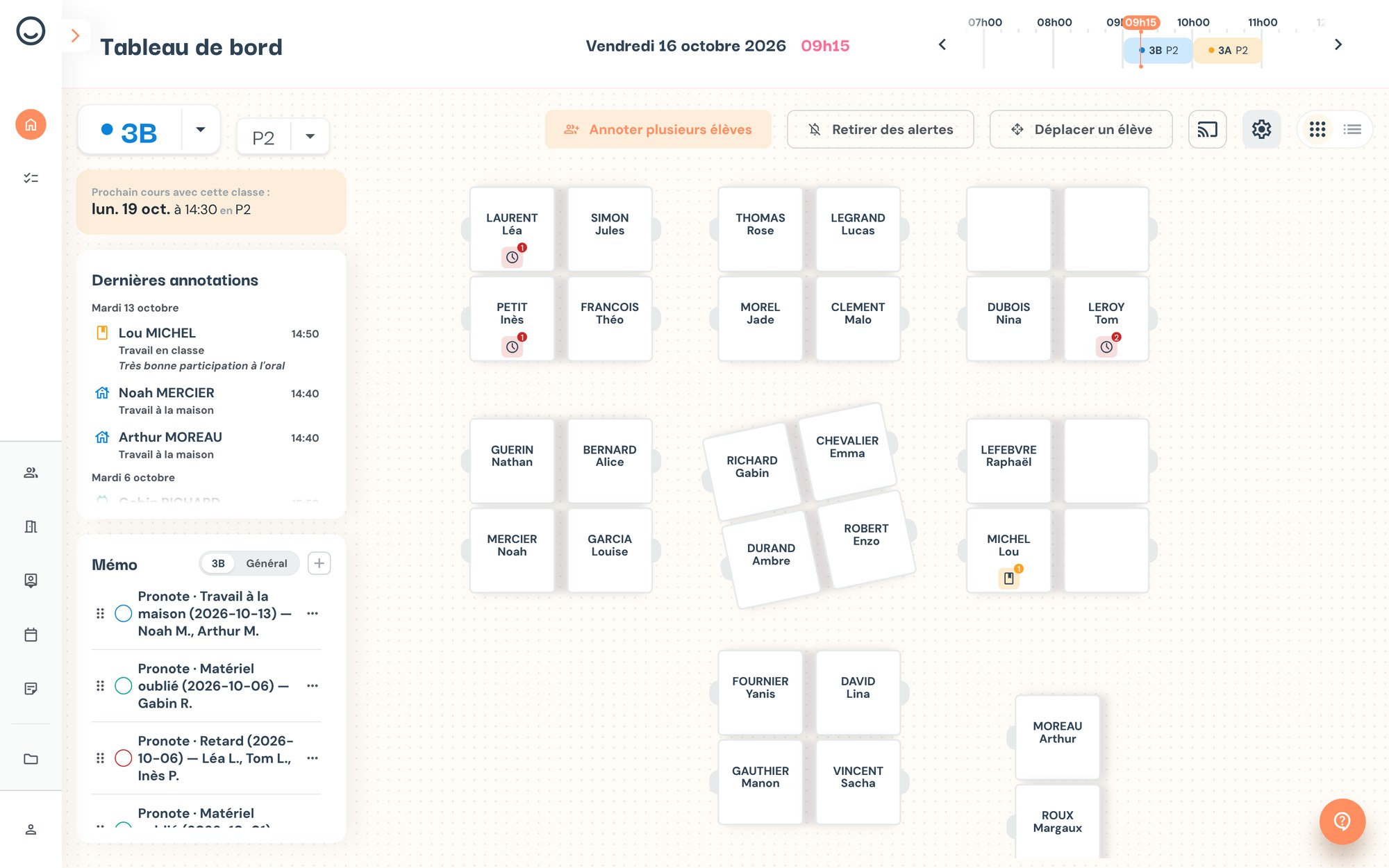This screenshot has height=868, width=1389.
Task: Expand the sidebar with orange chevron
Action: (75, 35)
